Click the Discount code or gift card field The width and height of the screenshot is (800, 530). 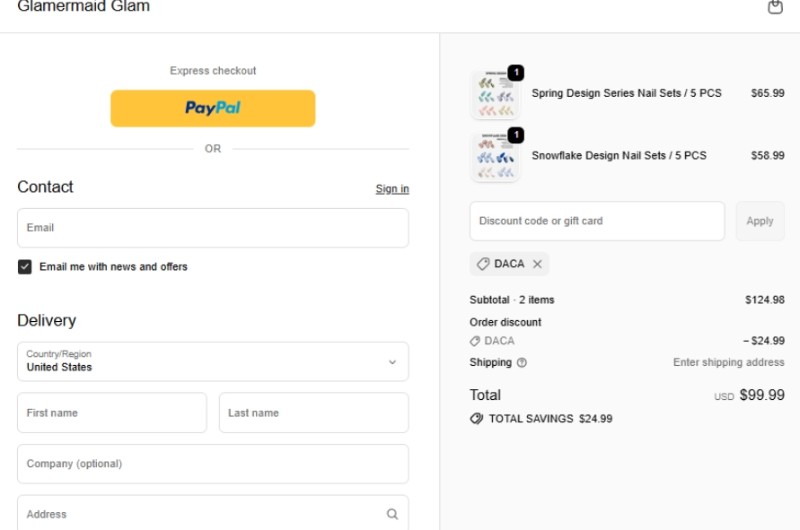pos(597,221)
